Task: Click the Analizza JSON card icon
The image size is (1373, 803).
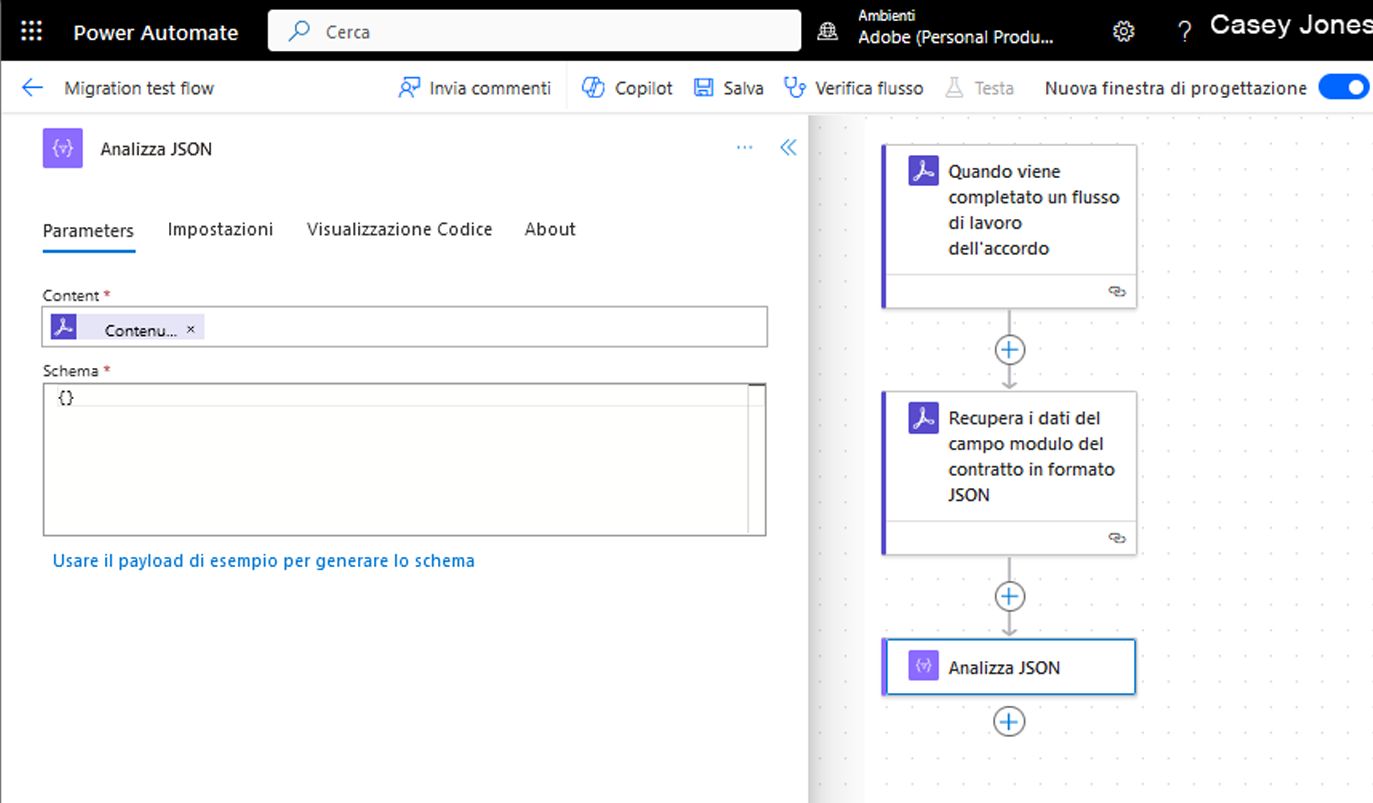Action: click(x=923, y=666)
